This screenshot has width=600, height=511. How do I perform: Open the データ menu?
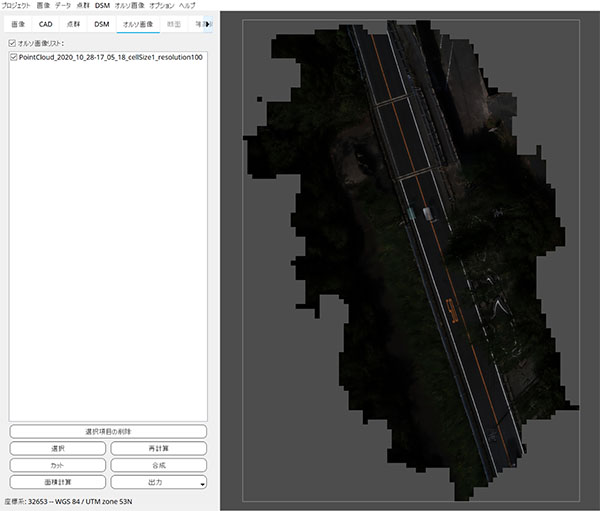62,5
